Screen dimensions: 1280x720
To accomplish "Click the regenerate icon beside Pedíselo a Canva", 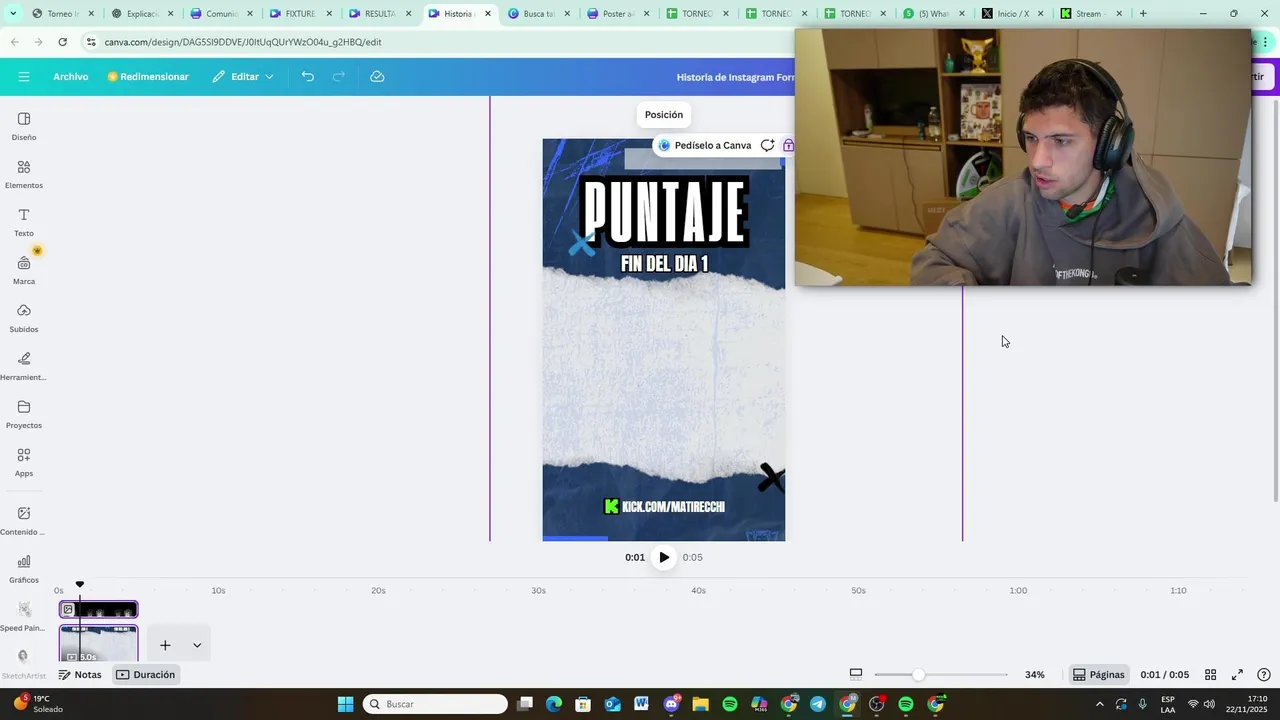I will coord(767,145).
